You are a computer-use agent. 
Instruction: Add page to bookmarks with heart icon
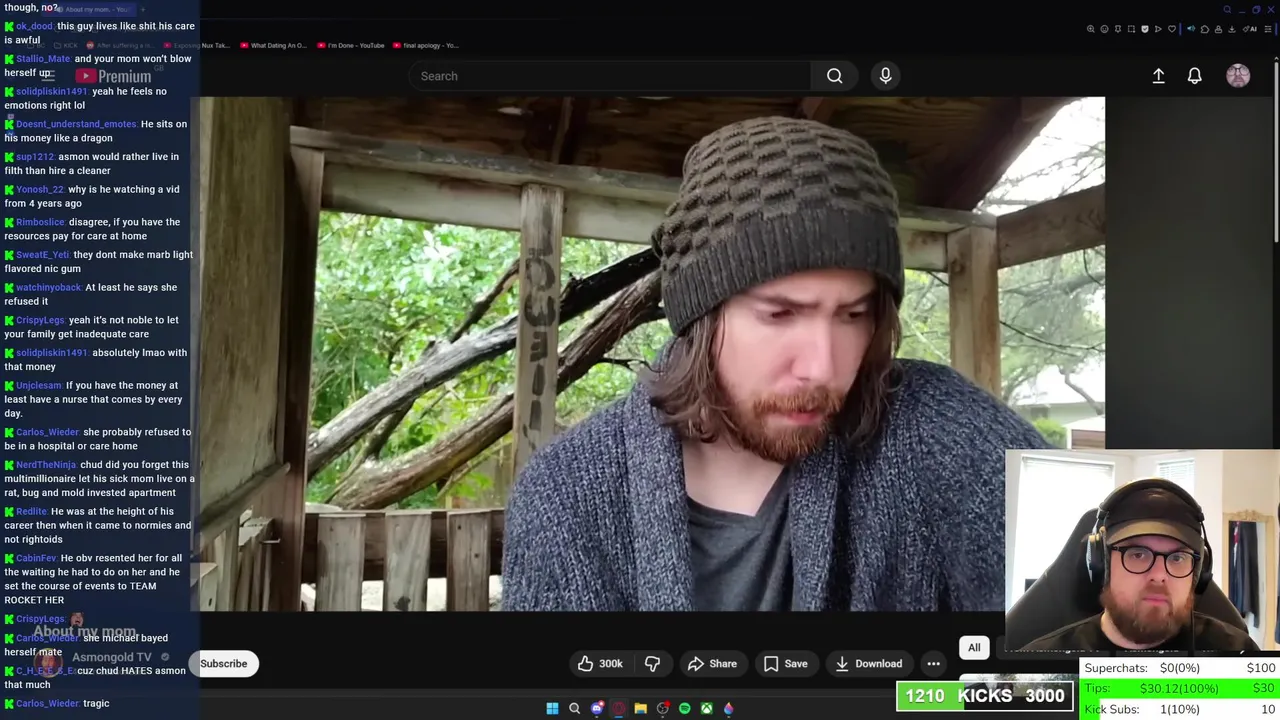pyautogui.click(x=1172, y=29)
